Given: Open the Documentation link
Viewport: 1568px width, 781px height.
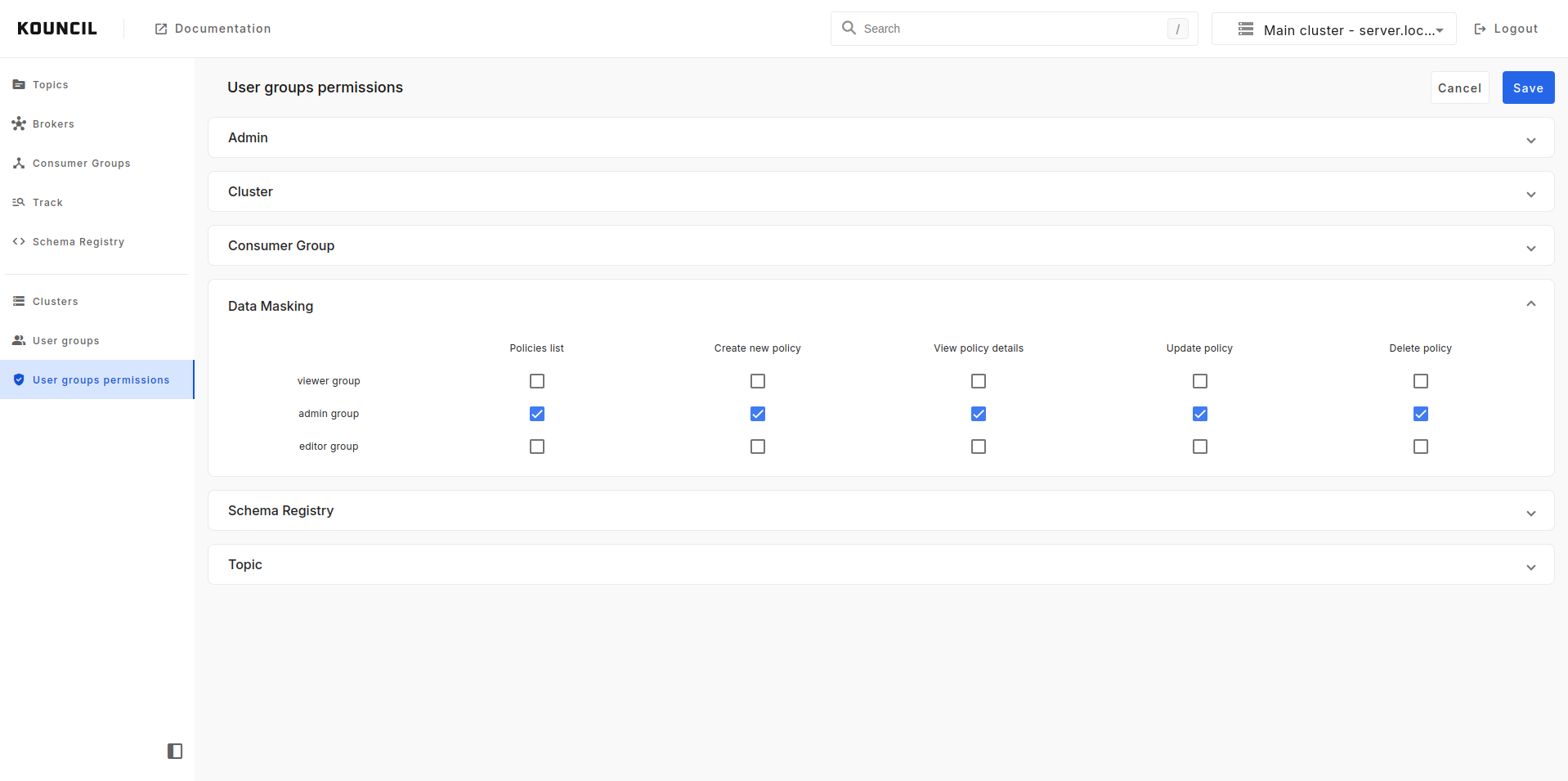Looking at the screenshot, I should [213, 29].
